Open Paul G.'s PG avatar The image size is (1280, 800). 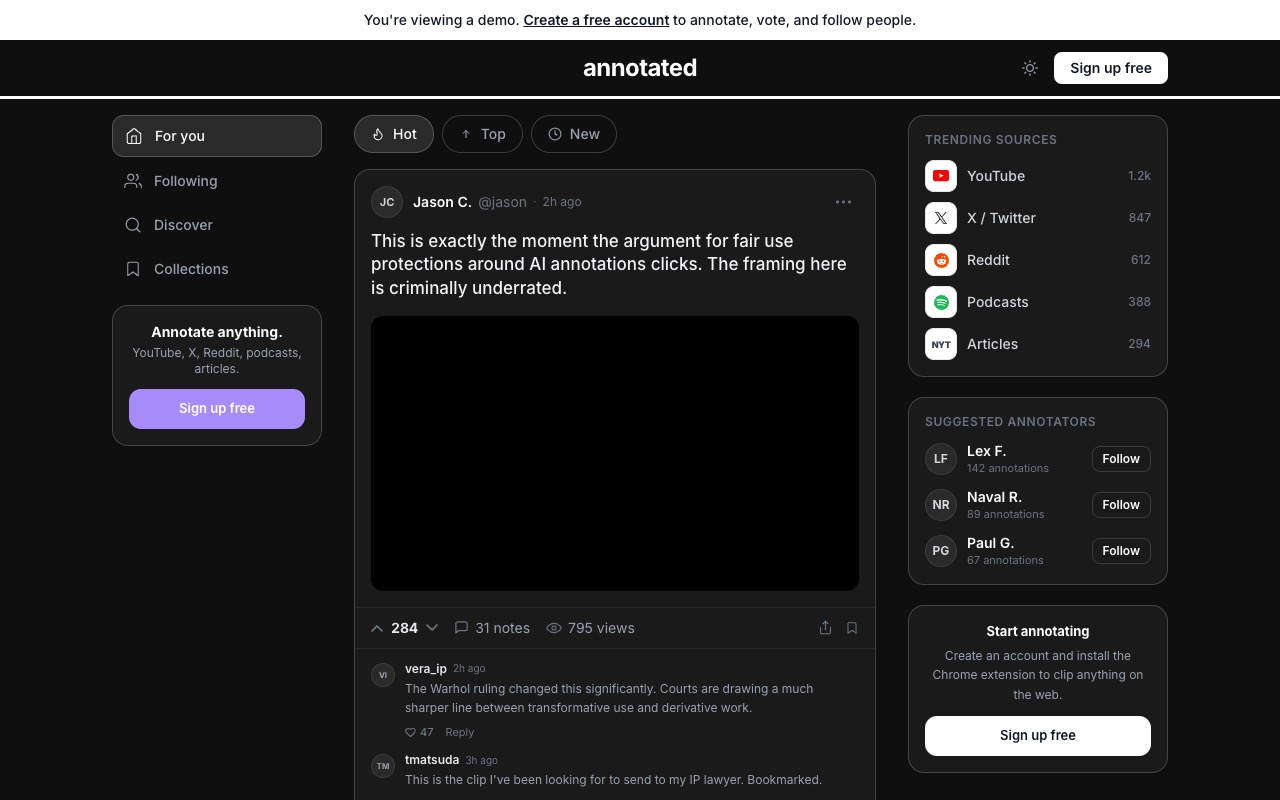coord(941,551)
